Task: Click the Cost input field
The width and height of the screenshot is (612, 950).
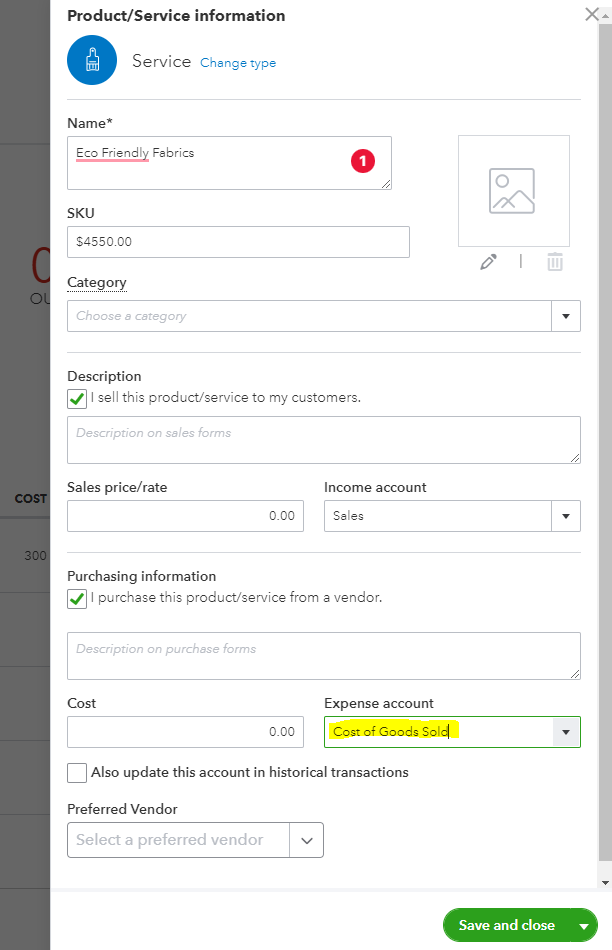Action: click(x=185, y=732)
